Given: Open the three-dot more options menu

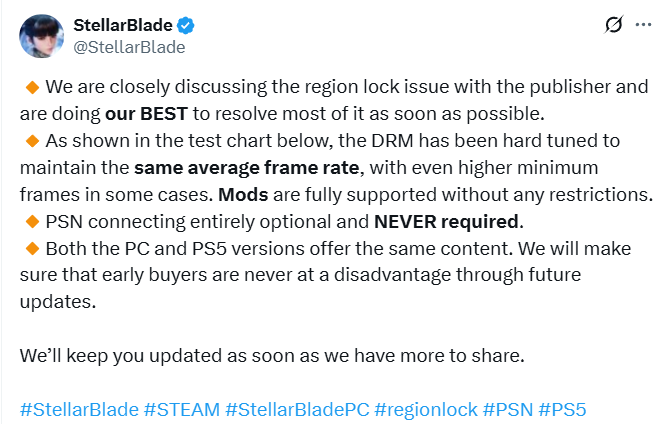Looking at the screenshot, I should point(643,25).
